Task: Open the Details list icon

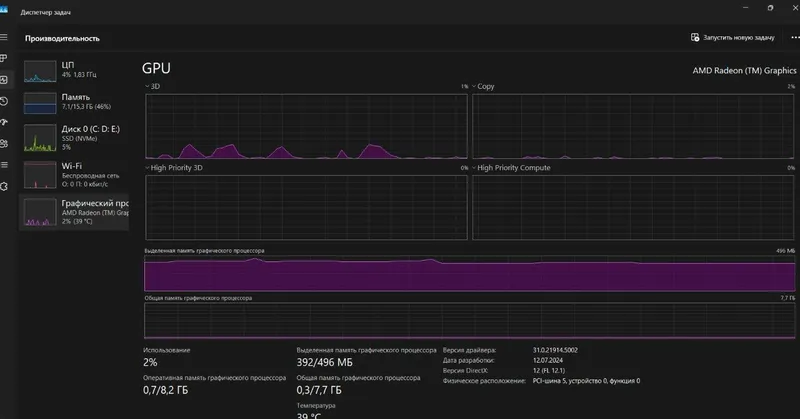Action: 4,165
